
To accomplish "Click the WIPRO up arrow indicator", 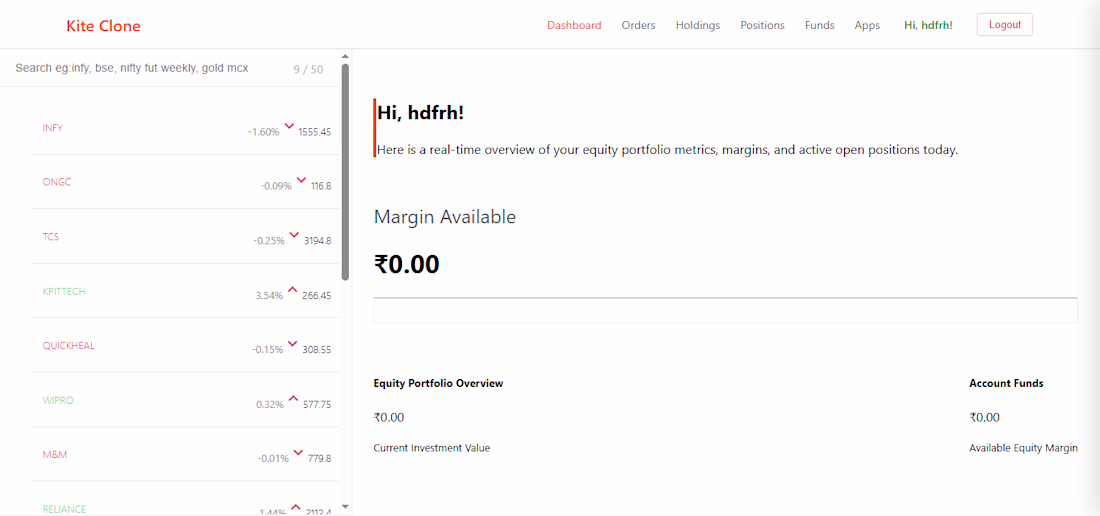I will click(293, 399).
